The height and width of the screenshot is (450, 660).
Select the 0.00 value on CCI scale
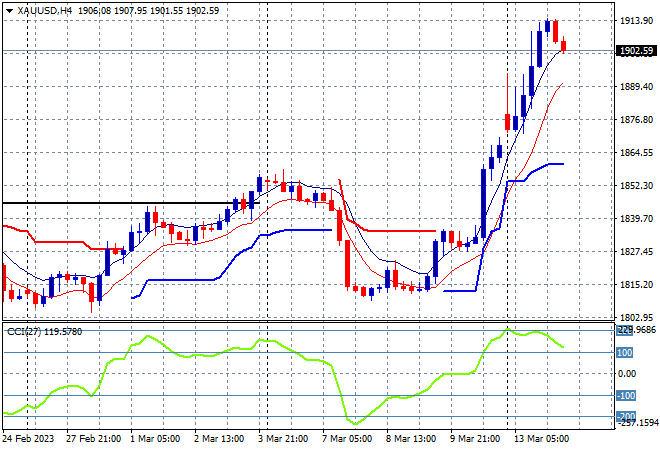pos(626,374)
